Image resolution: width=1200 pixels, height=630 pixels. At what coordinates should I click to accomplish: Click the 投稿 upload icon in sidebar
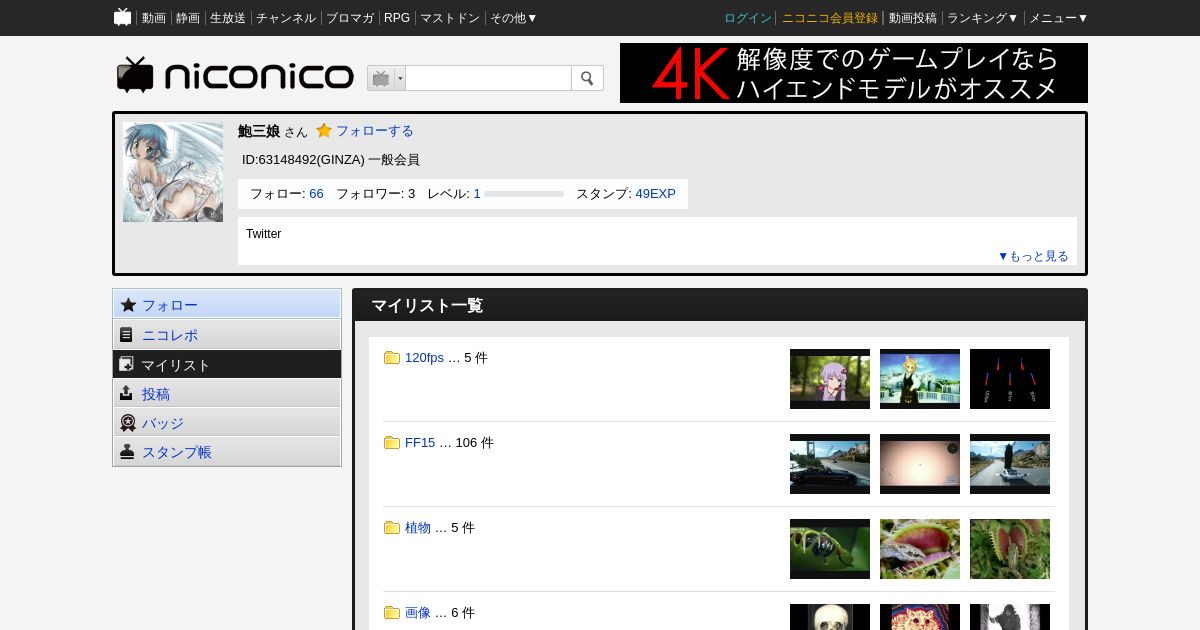point(126,393)
